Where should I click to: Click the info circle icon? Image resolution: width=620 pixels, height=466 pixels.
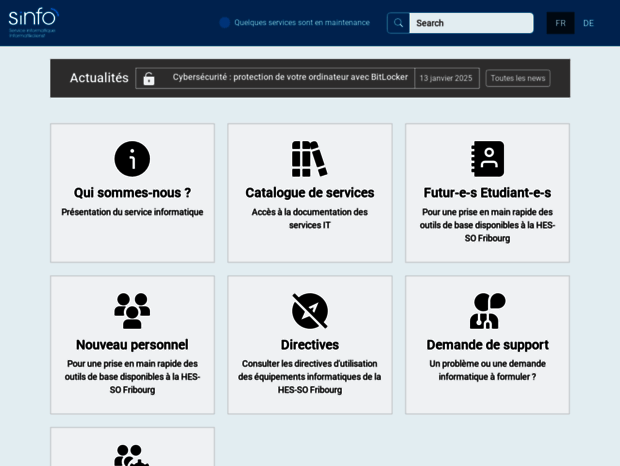click(x=132, y=159)
